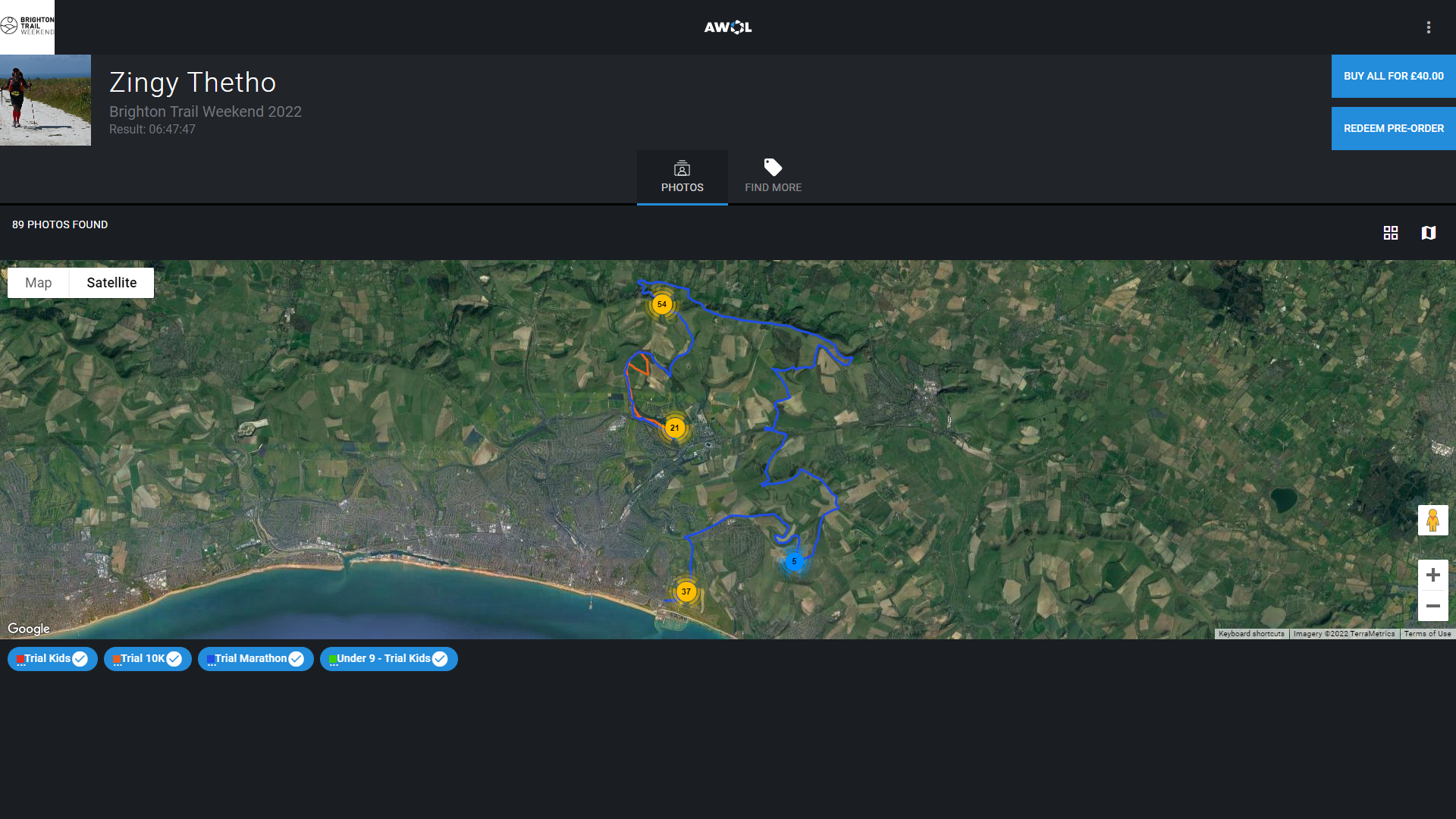Image resolution: width=1456 pixels, height=819 pixels.
Task: Toggle the Trial 10K route filter
Action: coord(147,659)
